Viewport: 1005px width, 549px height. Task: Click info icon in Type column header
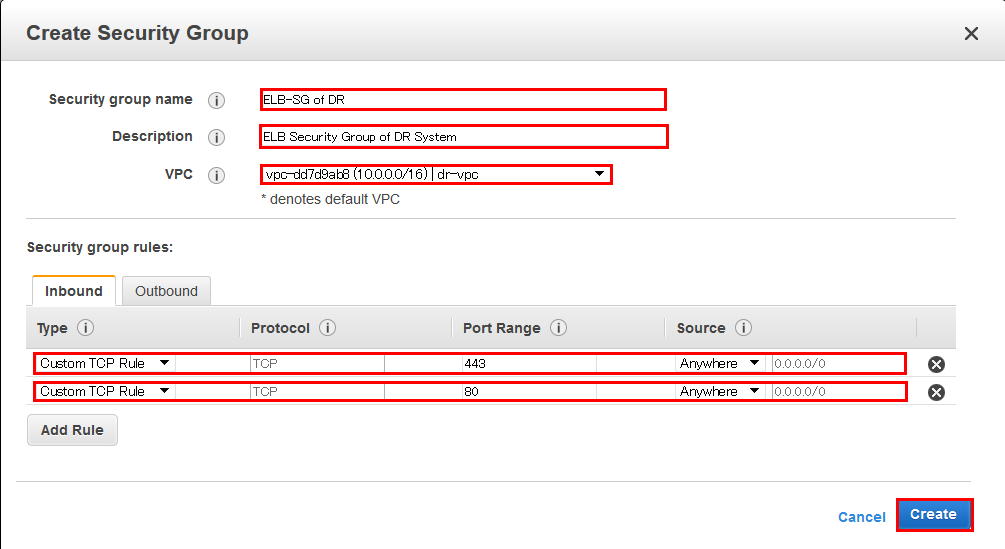(x=85, y=328)
